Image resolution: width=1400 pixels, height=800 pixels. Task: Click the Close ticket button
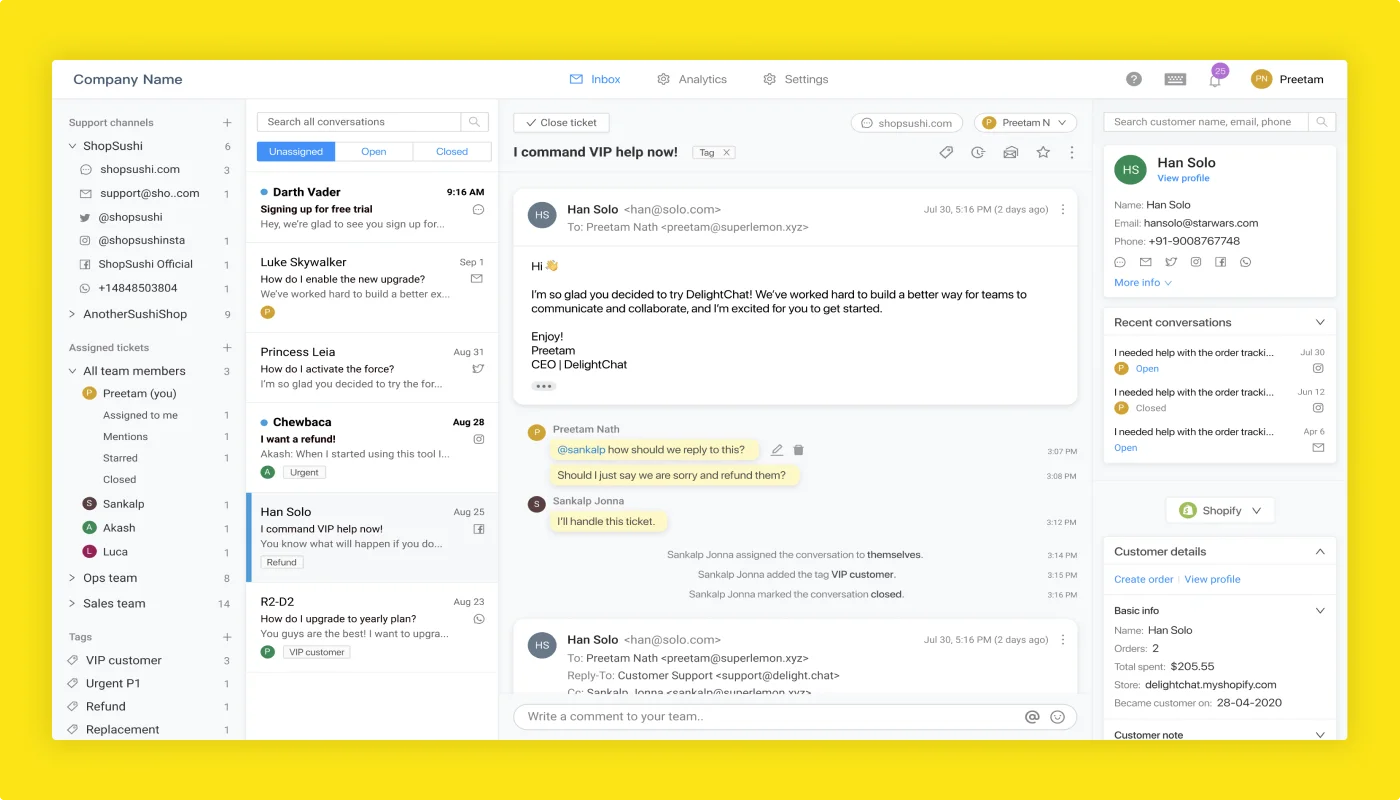560,122
